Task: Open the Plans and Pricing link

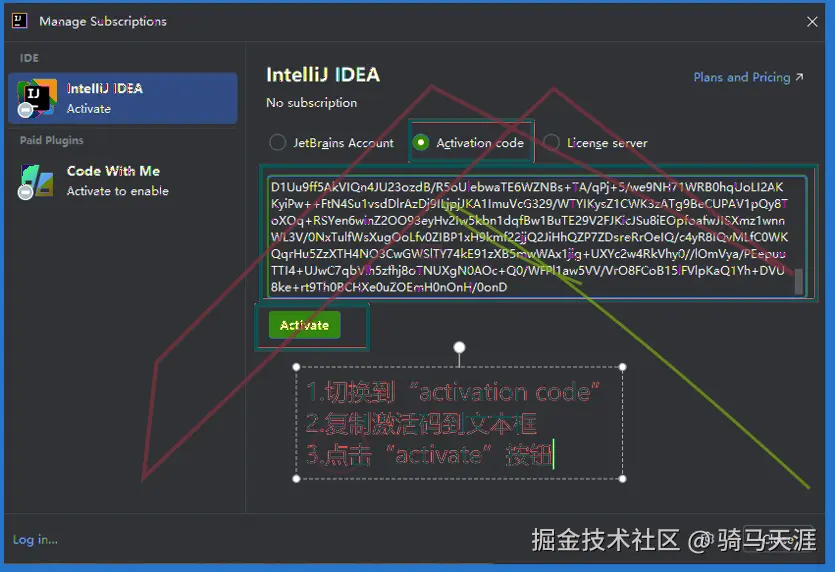Action: [748, 77]
